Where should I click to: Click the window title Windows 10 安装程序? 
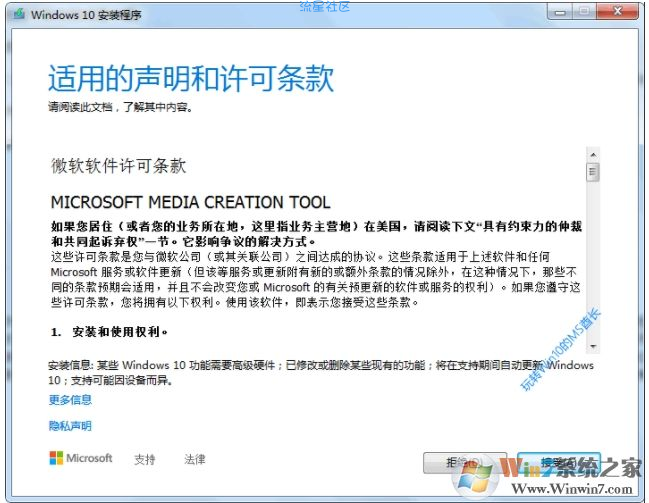coord(86,15)
